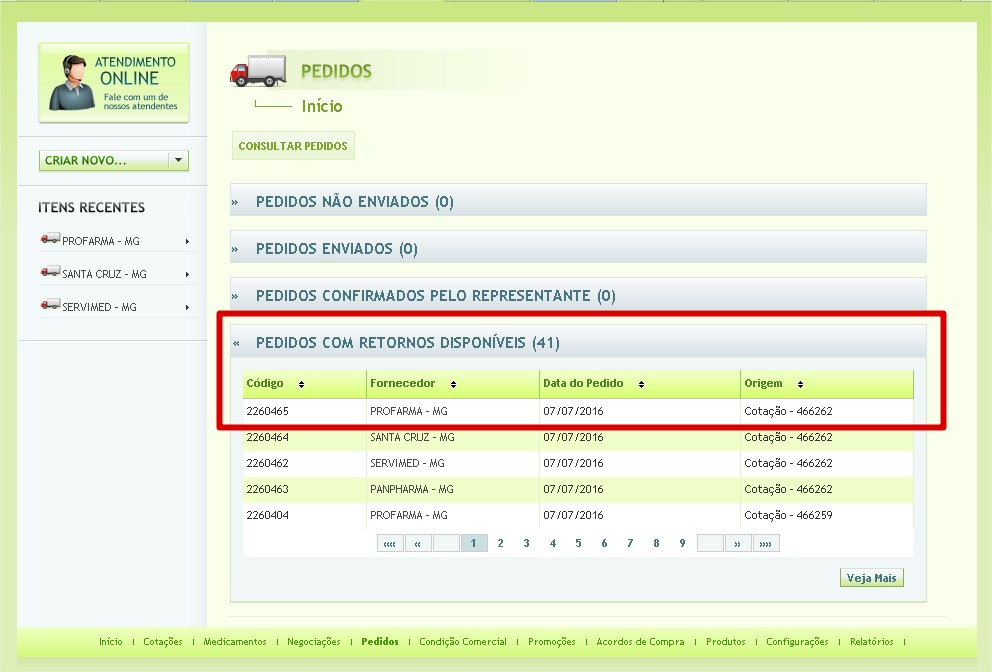Open the Criar Novo dropdown

[178, 160]
